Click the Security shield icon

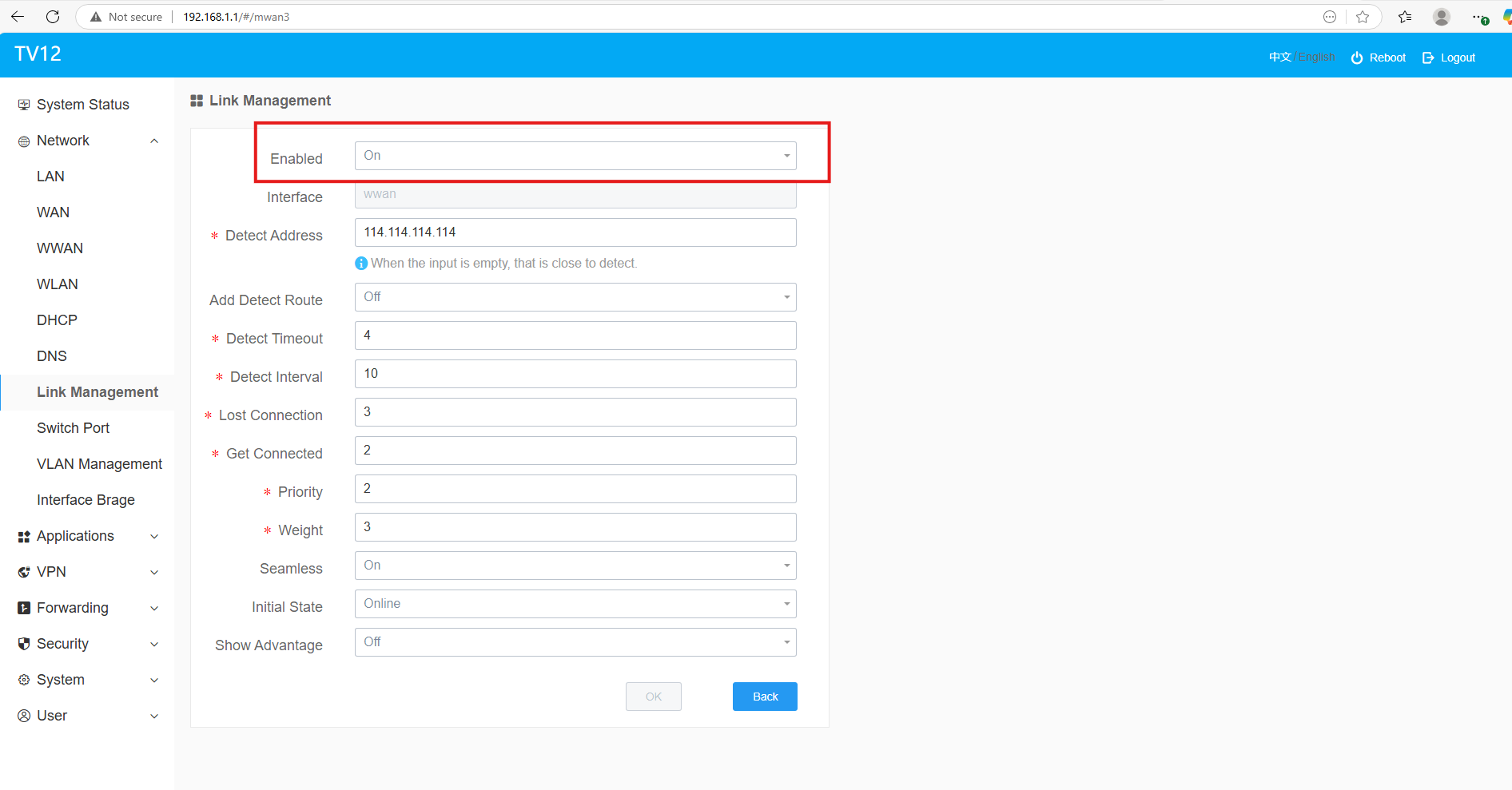pos(24,644)
